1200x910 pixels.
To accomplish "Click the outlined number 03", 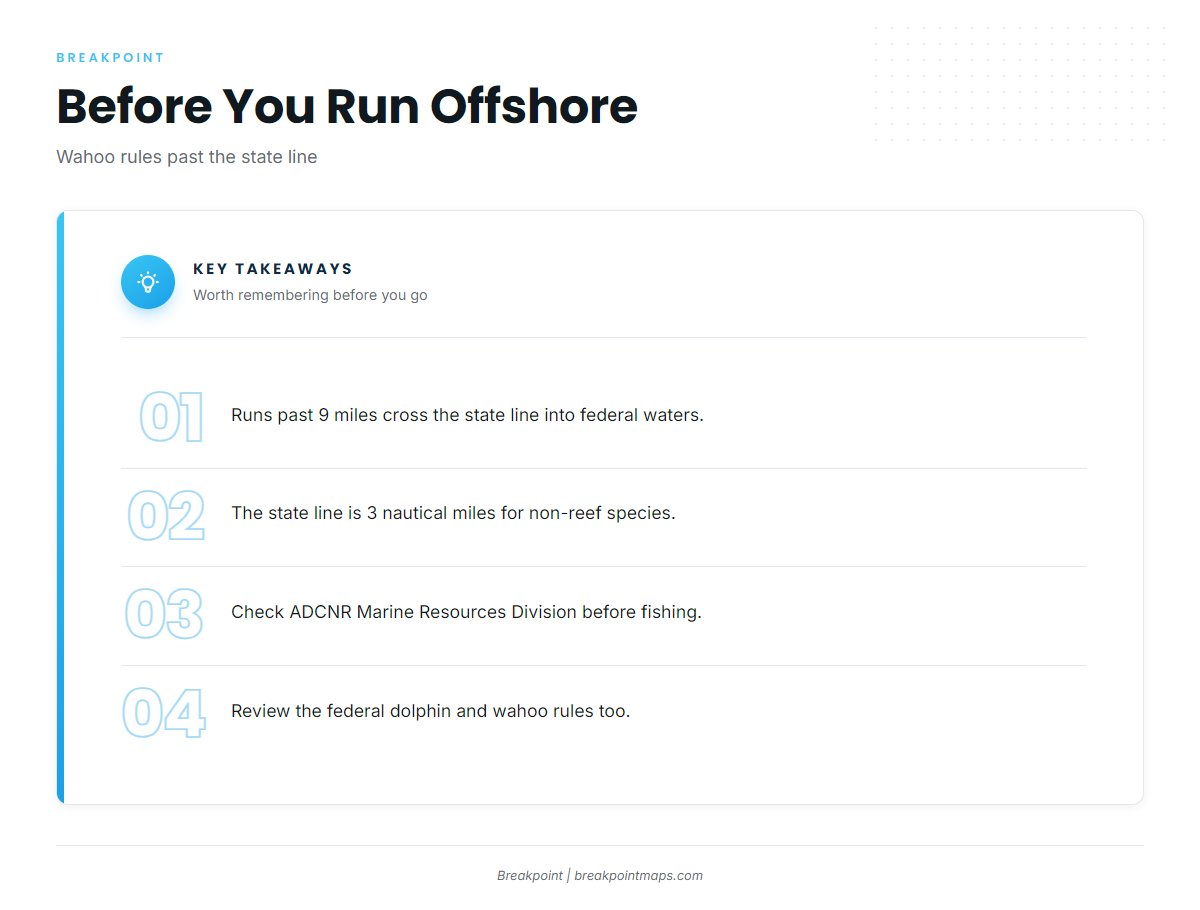I will click(x=165, y=614).
